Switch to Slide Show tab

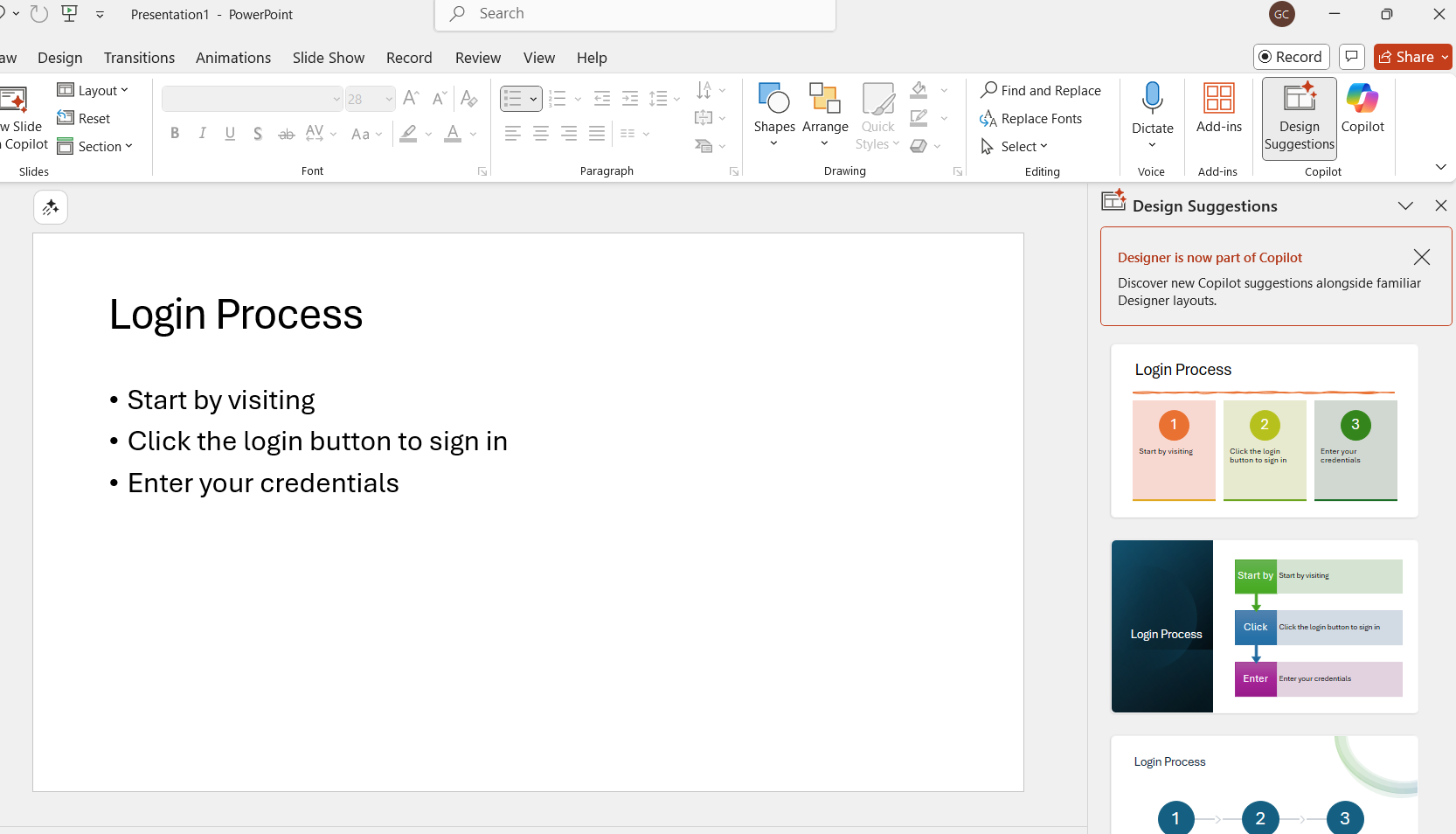point(329,58)
